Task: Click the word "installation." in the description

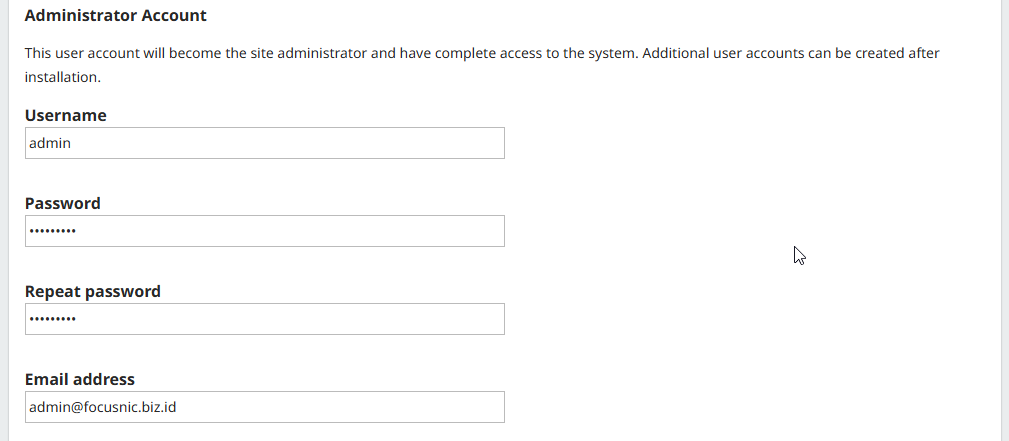Action: click(x=62, y=76)
